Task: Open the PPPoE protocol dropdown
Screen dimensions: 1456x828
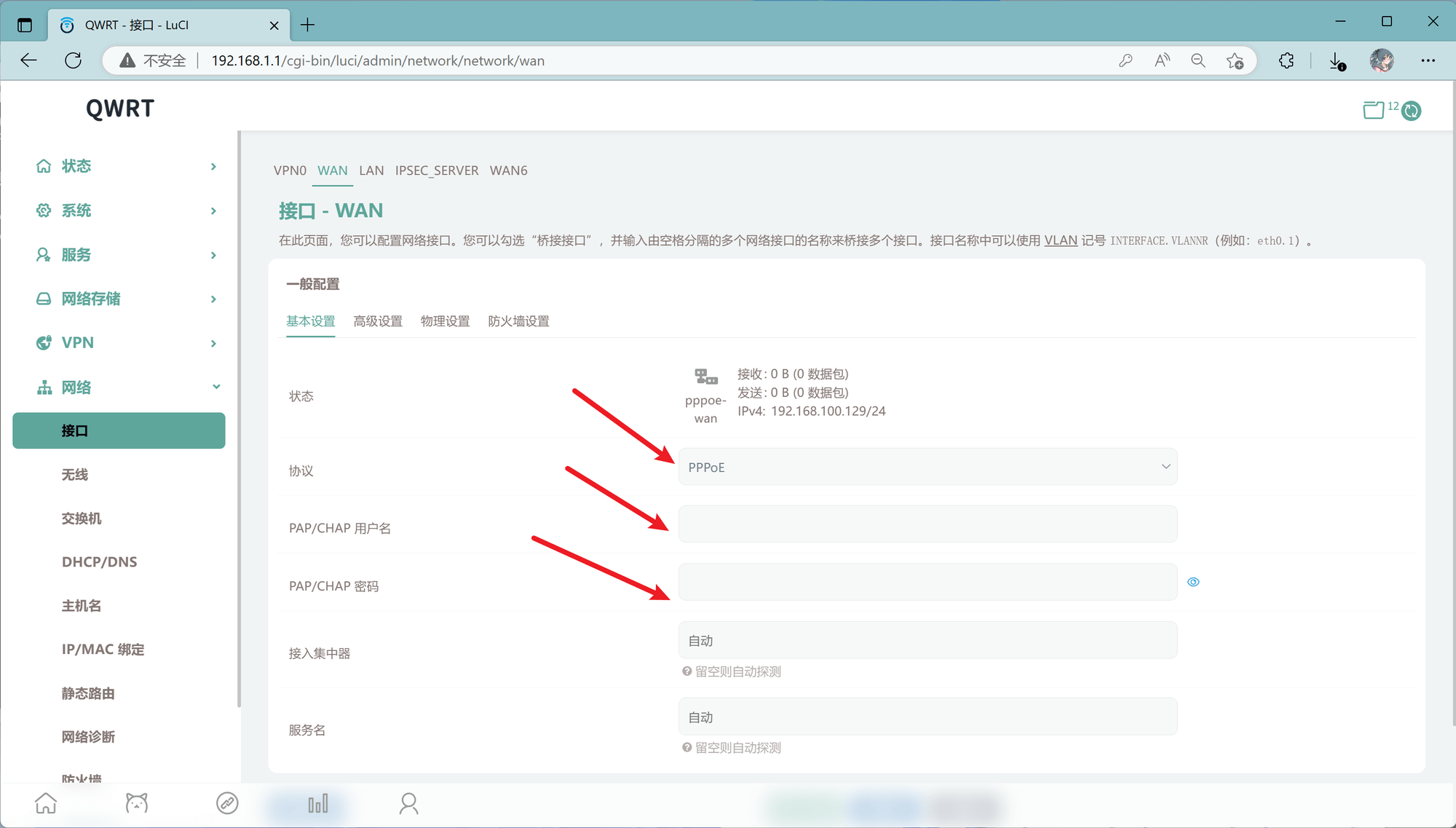Action: coord(927,467)
